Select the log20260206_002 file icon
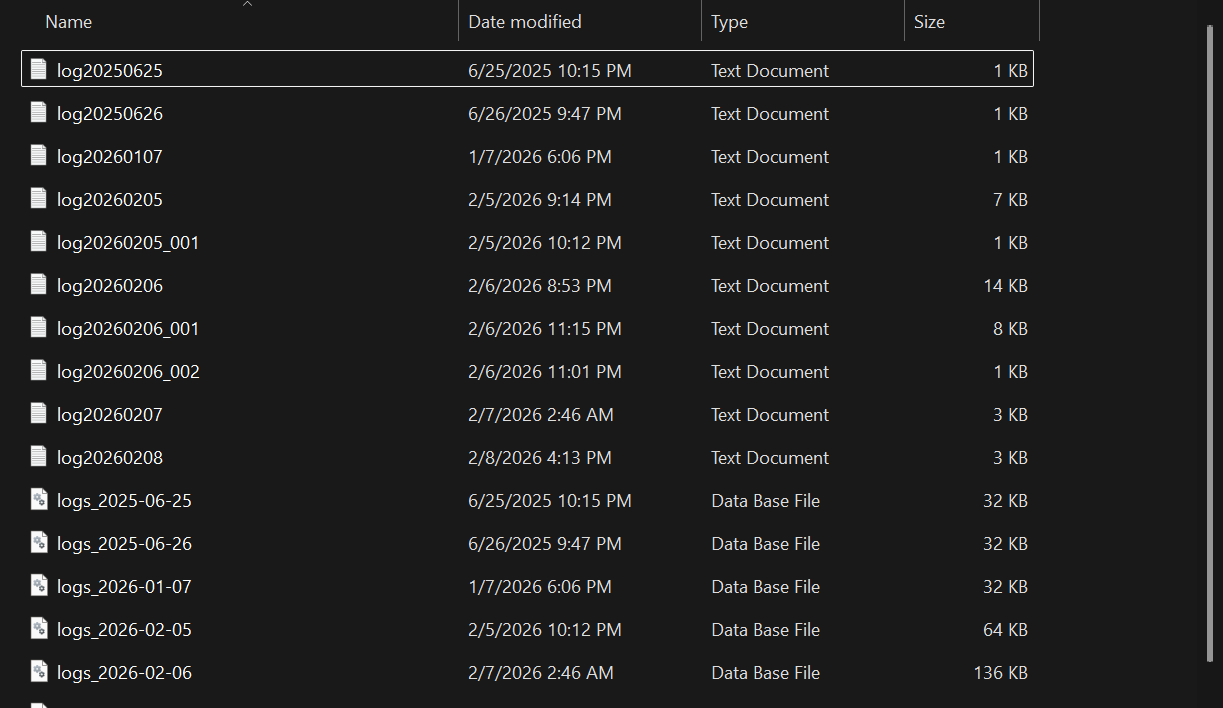 [39, 370]
